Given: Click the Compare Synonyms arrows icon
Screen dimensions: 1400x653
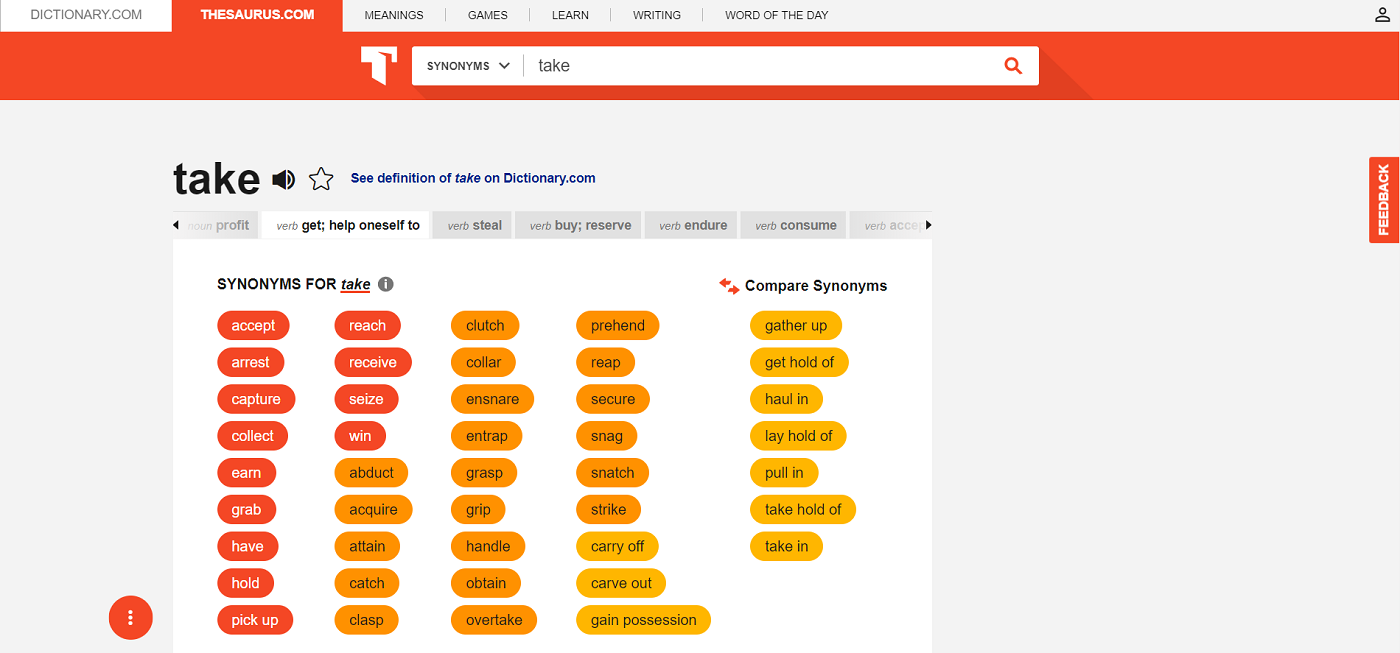Looking at the screenshot, I should pyautogui.click(x=727, y=285).
